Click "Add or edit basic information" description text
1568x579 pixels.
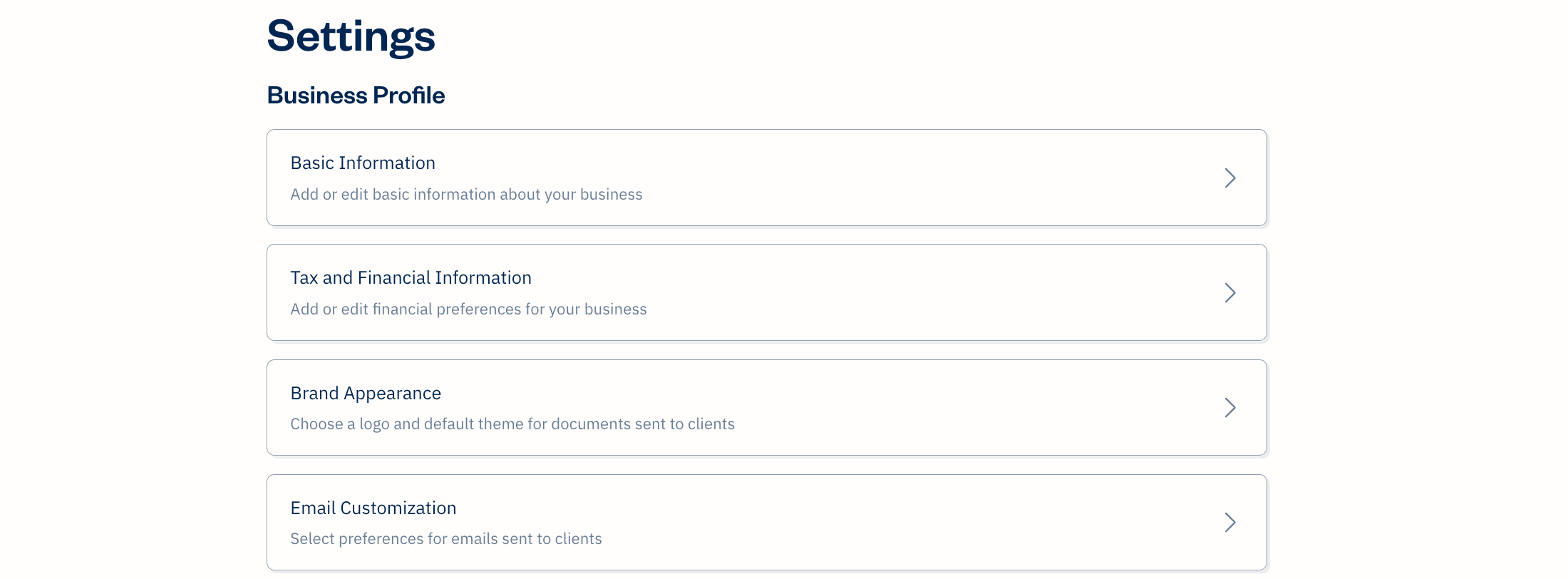pyautogui.click(x=466, y=195)
